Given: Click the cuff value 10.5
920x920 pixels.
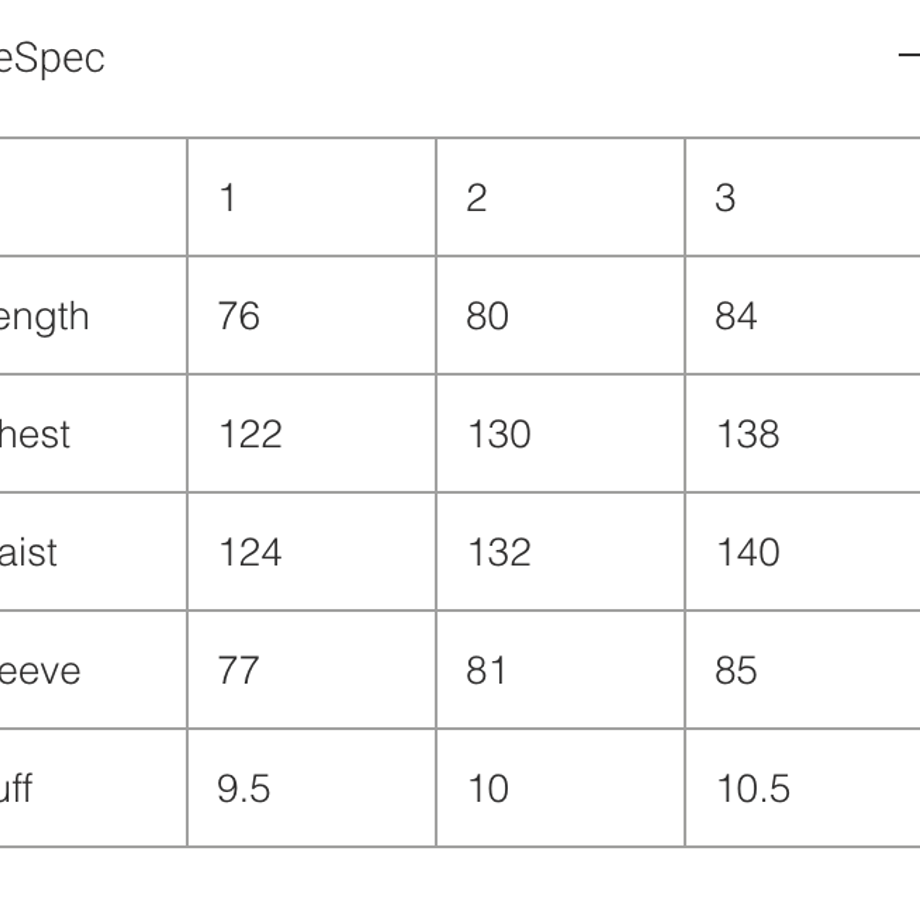Looking at the screenshot, I should tap(753, 789).
